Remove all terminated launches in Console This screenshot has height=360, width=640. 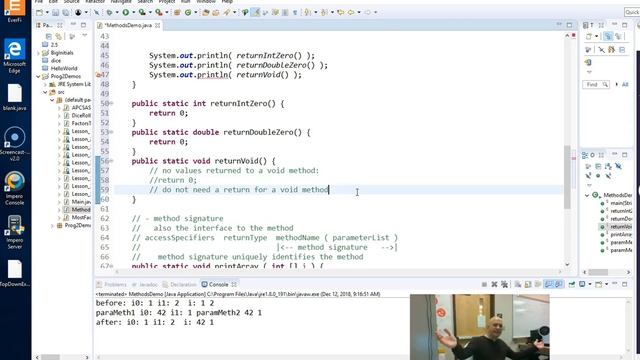504,284
